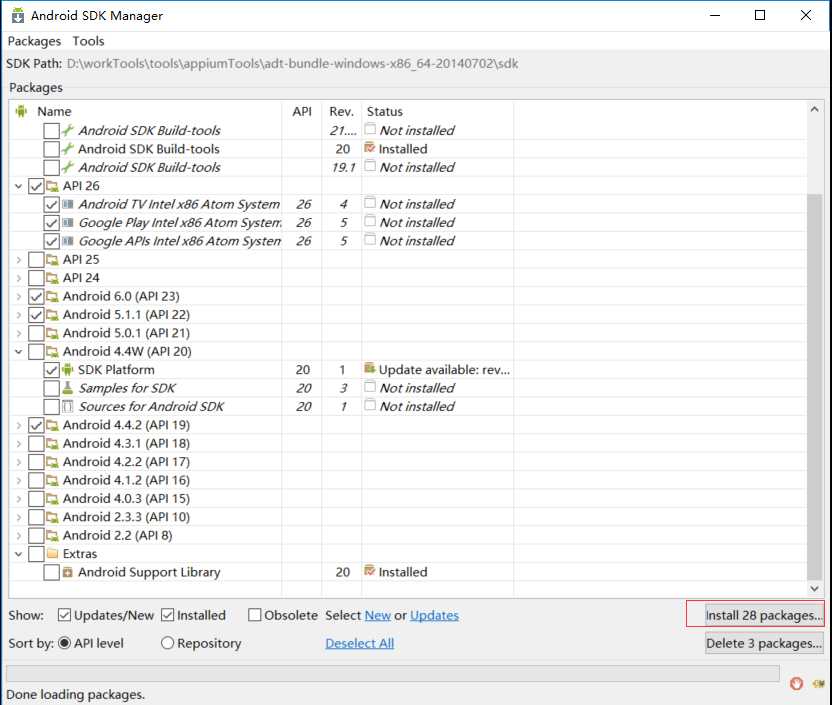
Task: Click Delete 3 packages button
Action: (764, 643)
